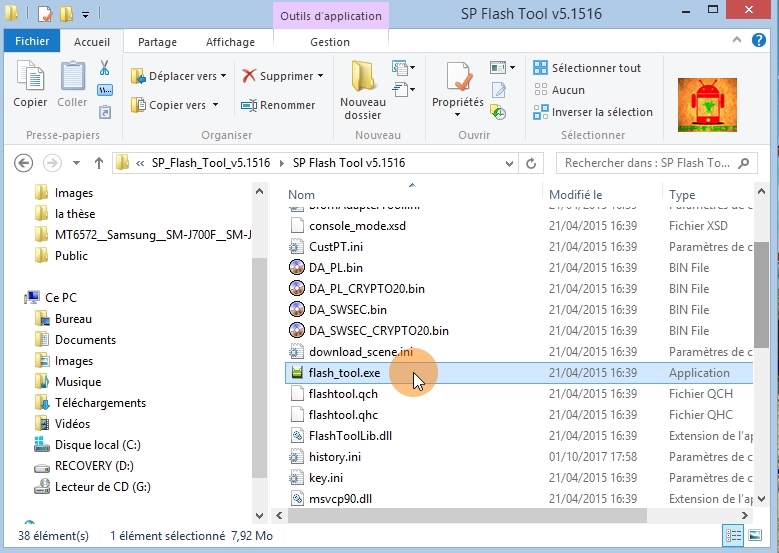Click the Rechercher search field
This screenshot has height=553, width=779.
tap(656, 163)
